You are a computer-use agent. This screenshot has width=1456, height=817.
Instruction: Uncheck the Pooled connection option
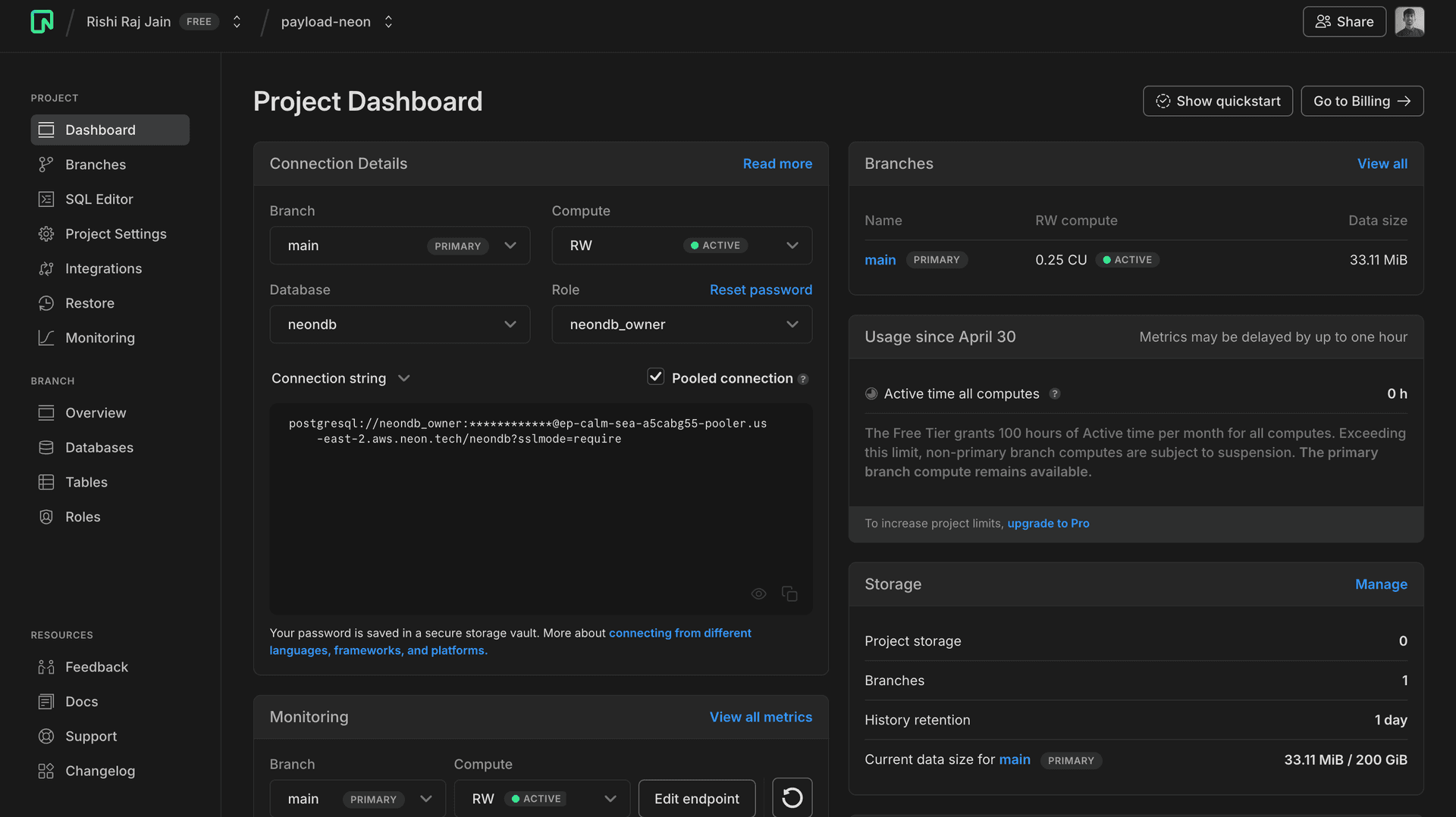(x=655, y=377)
